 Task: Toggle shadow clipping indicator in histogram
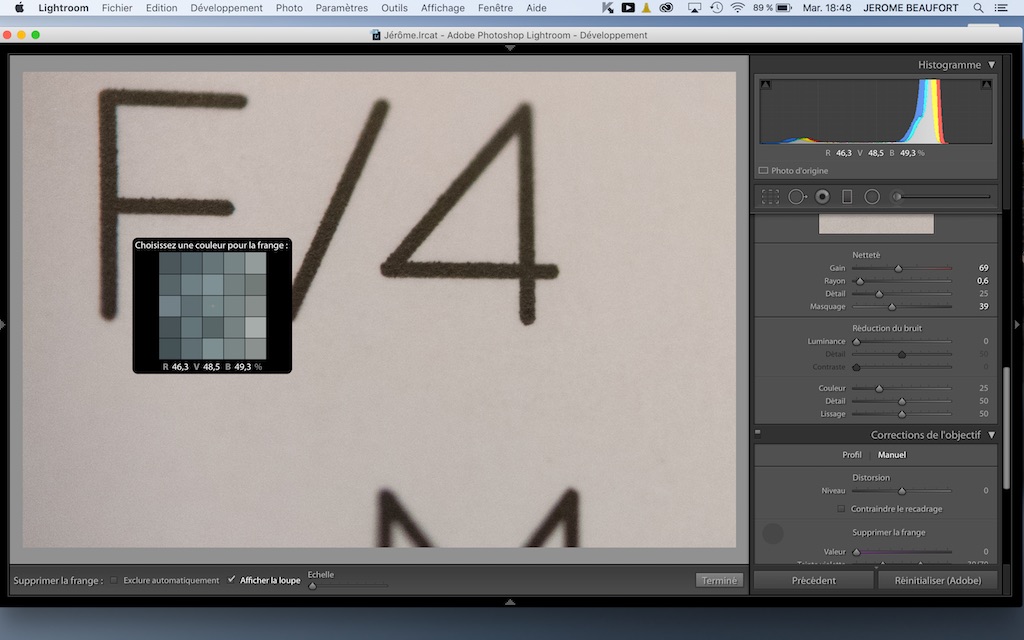tap(766, 85)
